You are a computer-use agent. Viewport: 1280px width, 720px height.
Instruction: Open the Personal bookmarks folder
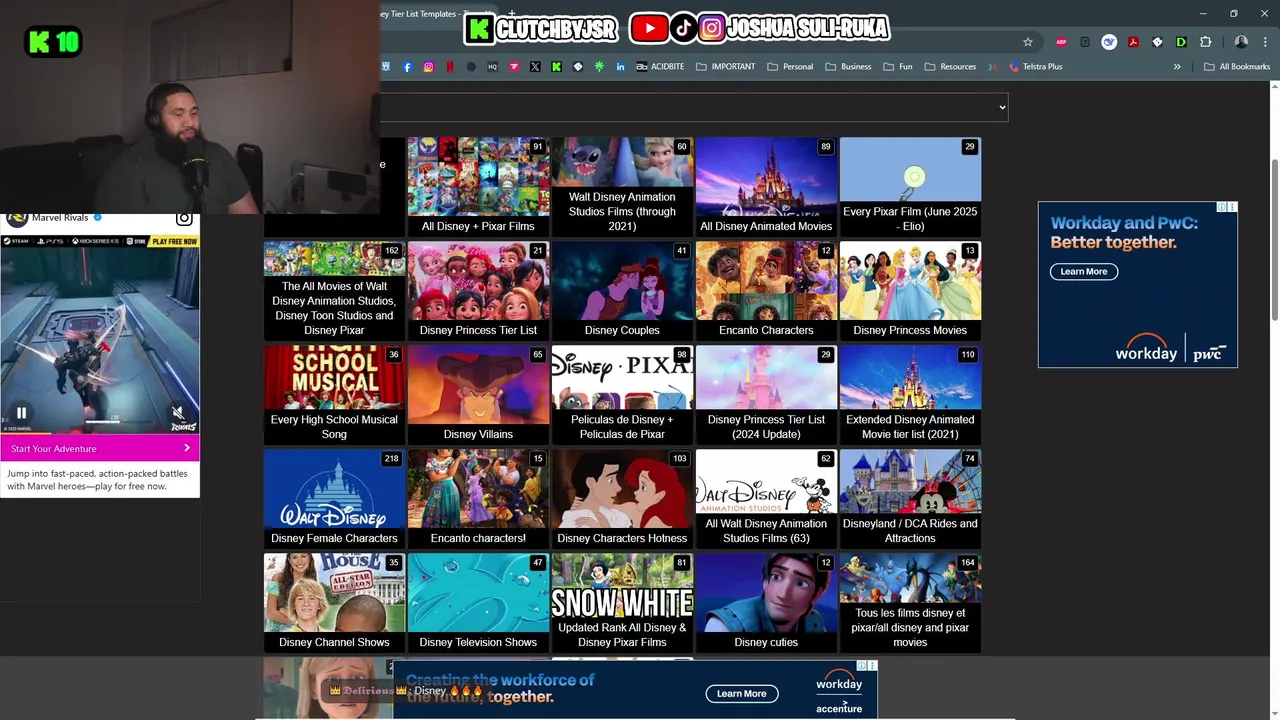(790, 67)
